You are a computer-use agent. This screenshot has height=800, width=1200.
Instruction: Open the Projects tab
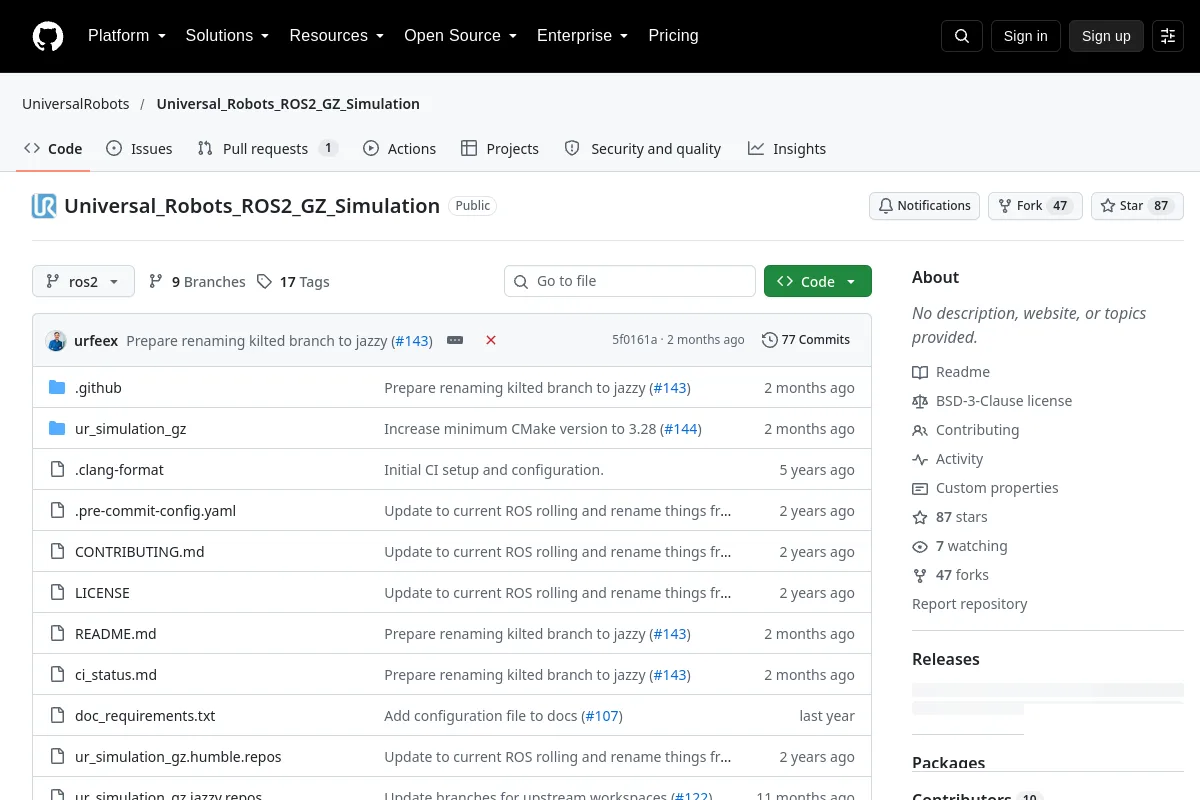click(x=500, y=149)
